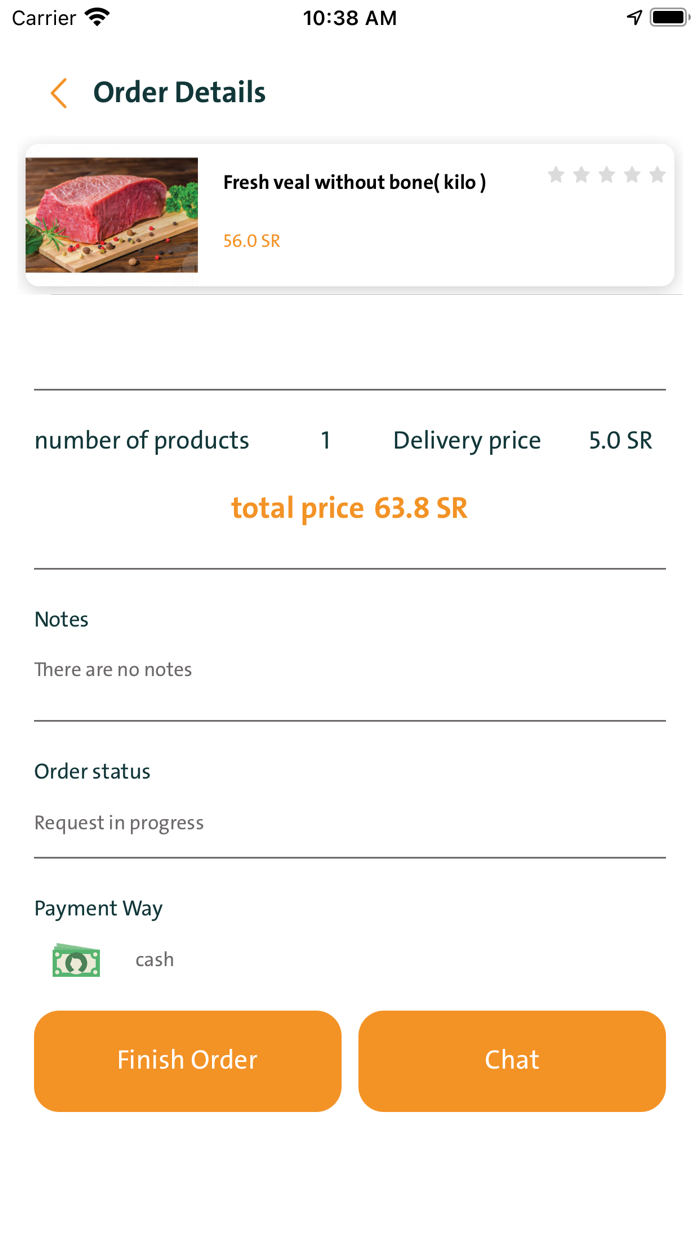700x1244 pixels.
Task: Give five stars with last star
Action: pos(657,175)
